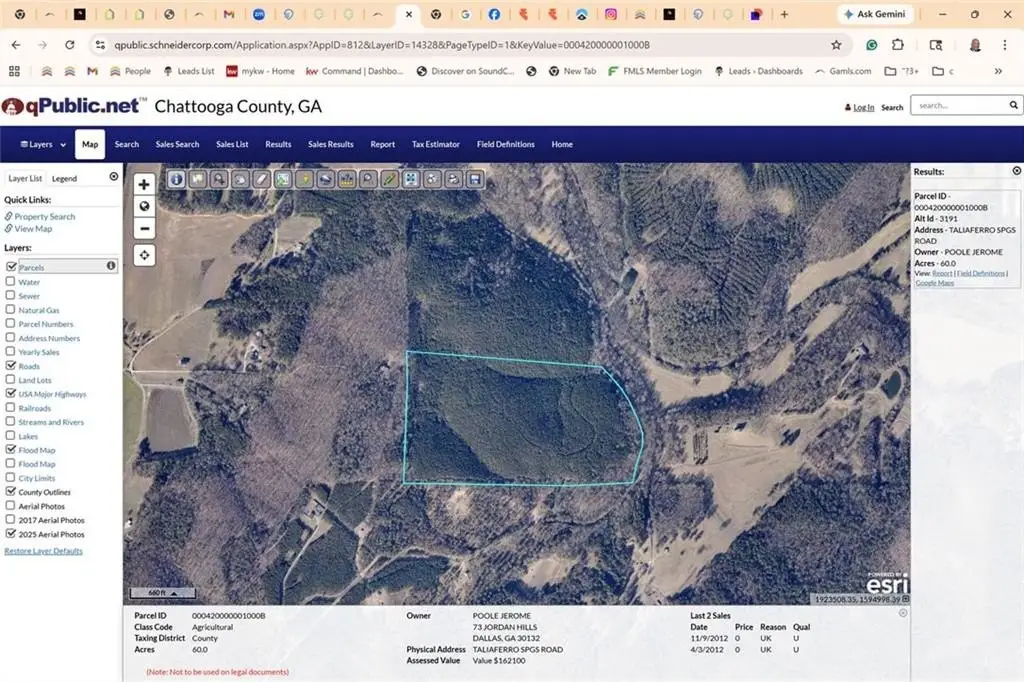Click the map zoom out minus button
Viewport: 1024px width, 682px height.
coord(144,228)
